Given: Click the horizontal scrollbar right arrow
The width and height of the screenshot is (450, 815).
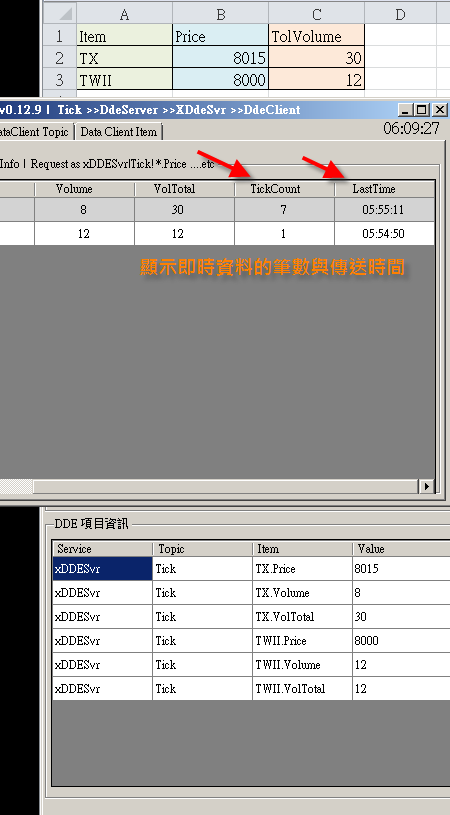Looking at the screenshot, I should coord(427,487).
